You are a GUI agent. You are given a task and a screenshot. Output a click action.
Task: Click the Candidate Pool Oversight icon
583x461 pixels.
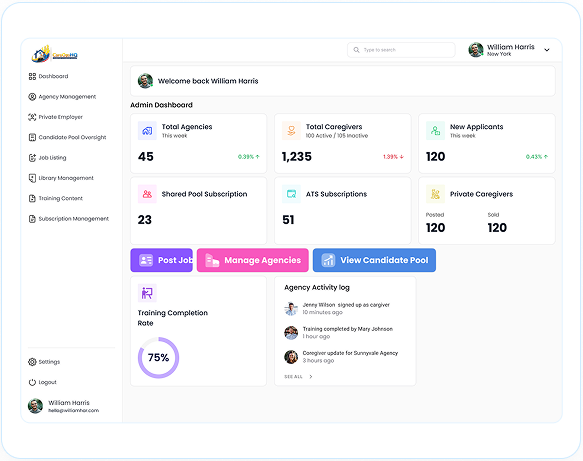pos(32,137)
